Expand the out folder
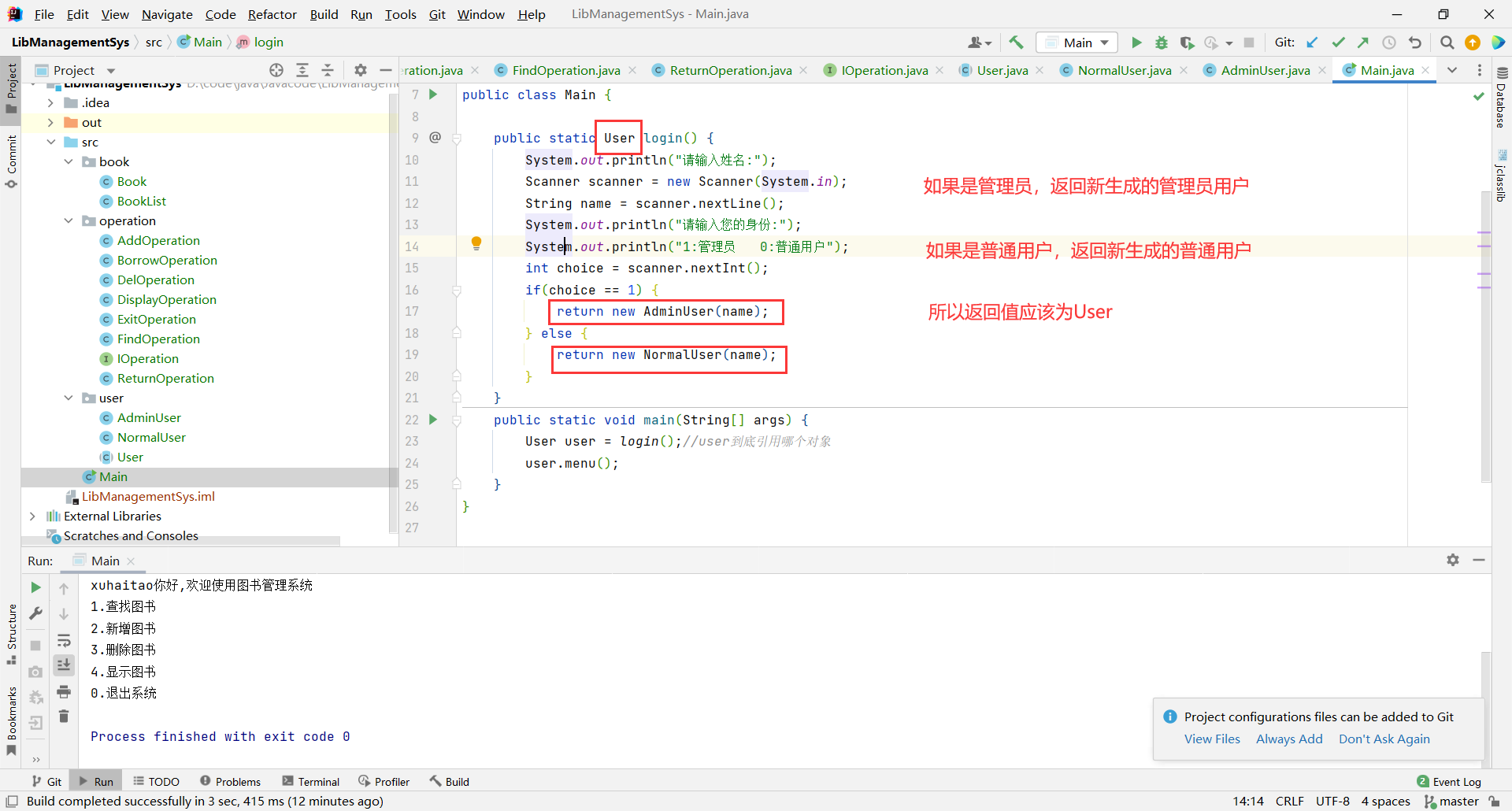Viewport: 1512px width, 811px height. pos(50,123)
